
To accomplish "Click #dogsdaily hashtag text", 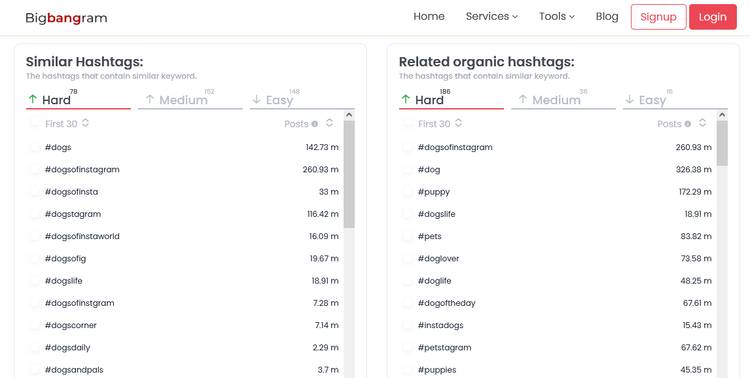I will coord(67,347).
